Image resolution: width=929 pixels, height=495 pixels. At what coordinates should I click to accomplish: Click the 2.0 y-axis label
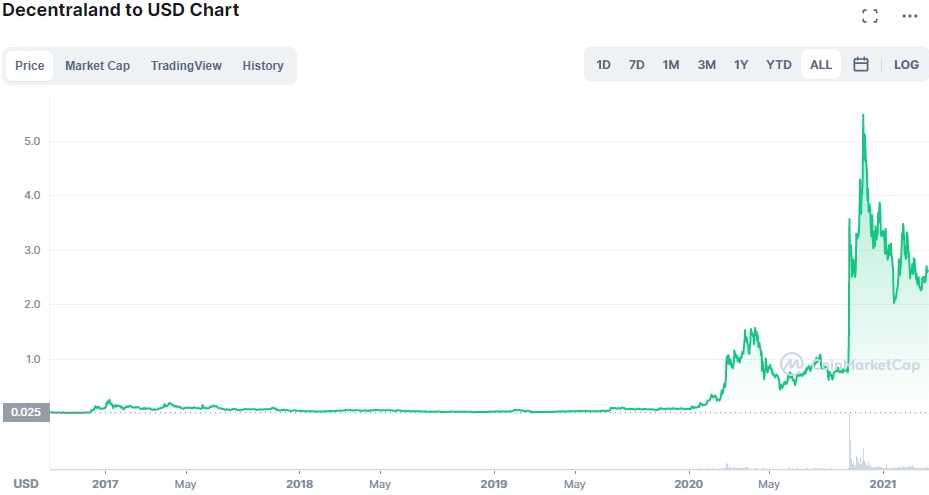(x=32, y=304)
